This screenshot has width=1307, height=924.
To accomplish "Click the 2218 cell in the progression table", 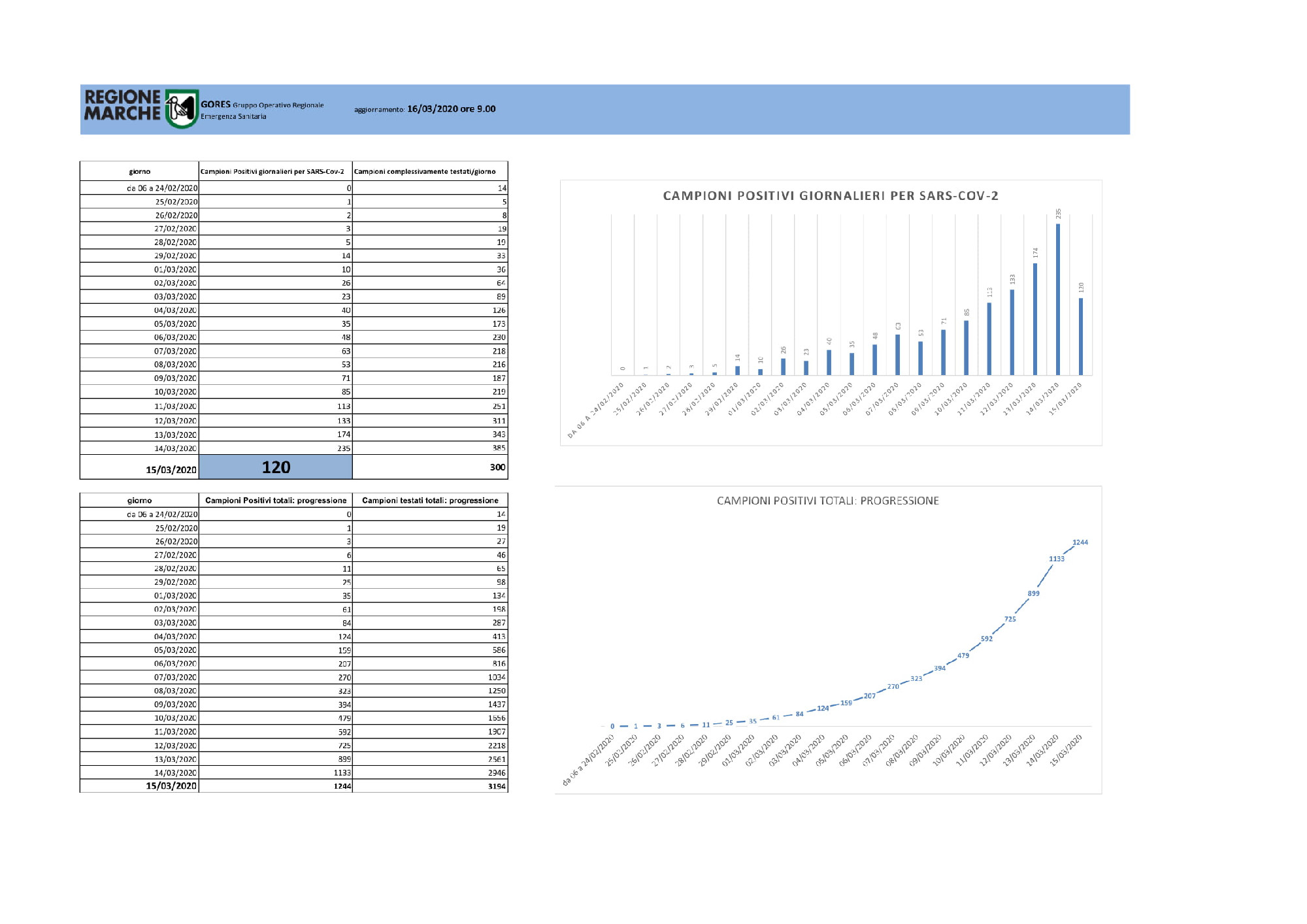I will [430, 746].
